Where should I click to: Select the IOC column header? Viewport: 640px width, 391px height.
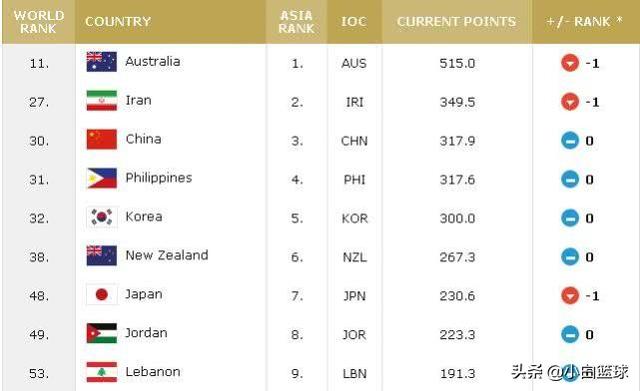click(354, 22)
